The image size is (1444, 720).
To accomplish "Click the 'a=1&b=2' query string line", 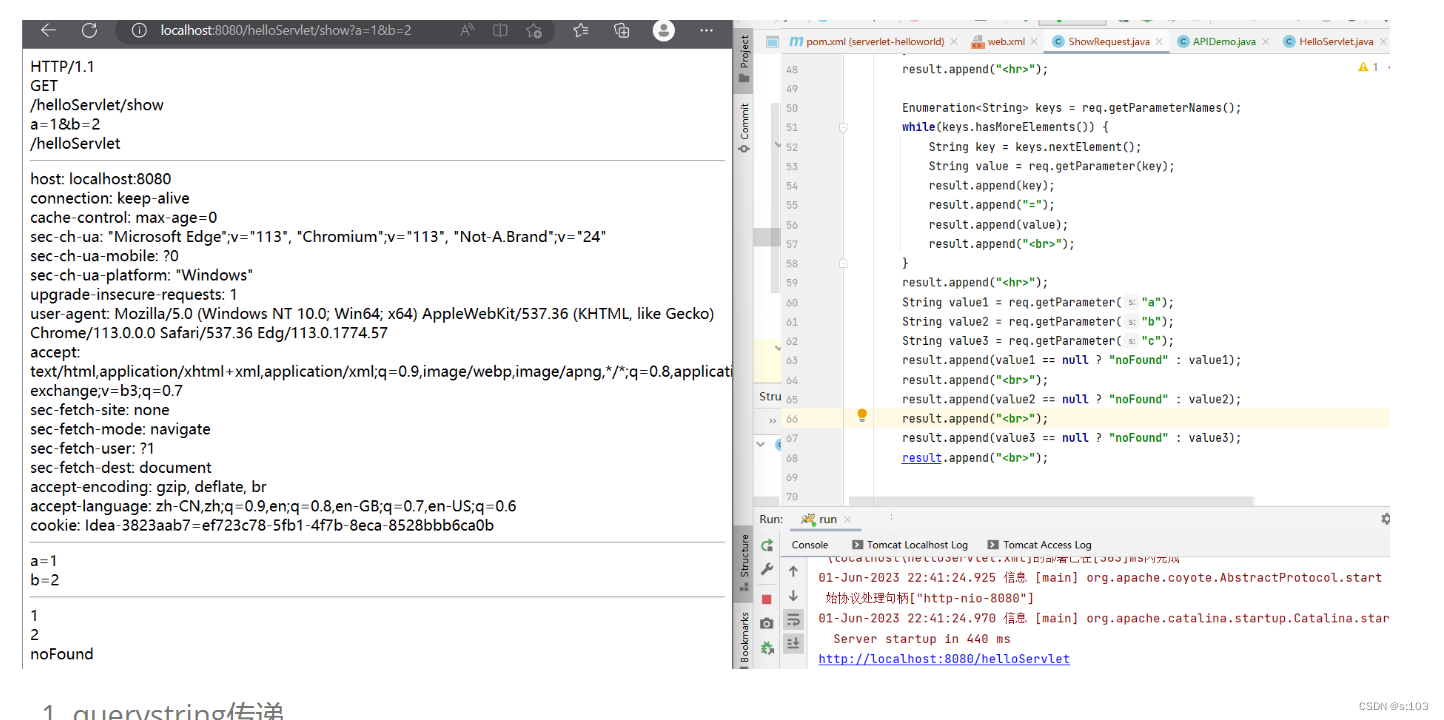I will coord(65,124).
